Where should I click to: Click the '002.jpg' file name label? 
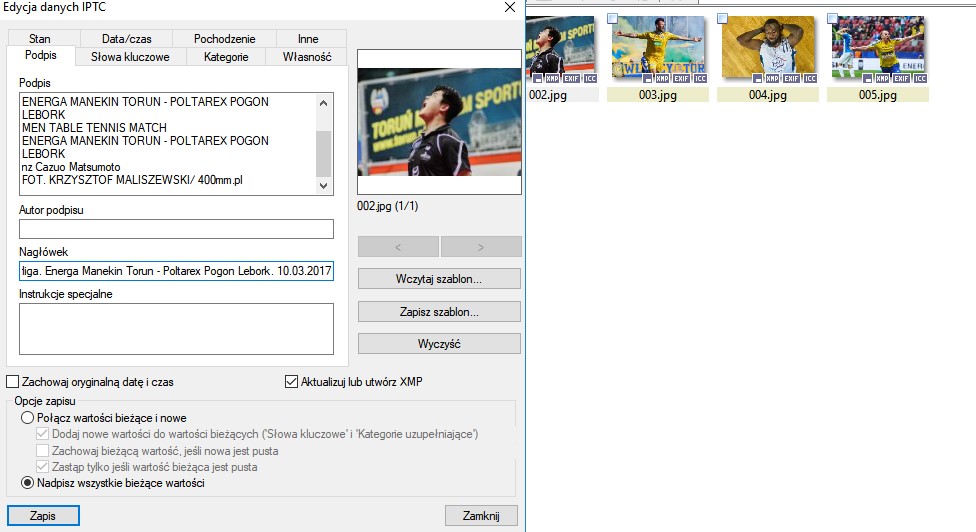[548, 95]
